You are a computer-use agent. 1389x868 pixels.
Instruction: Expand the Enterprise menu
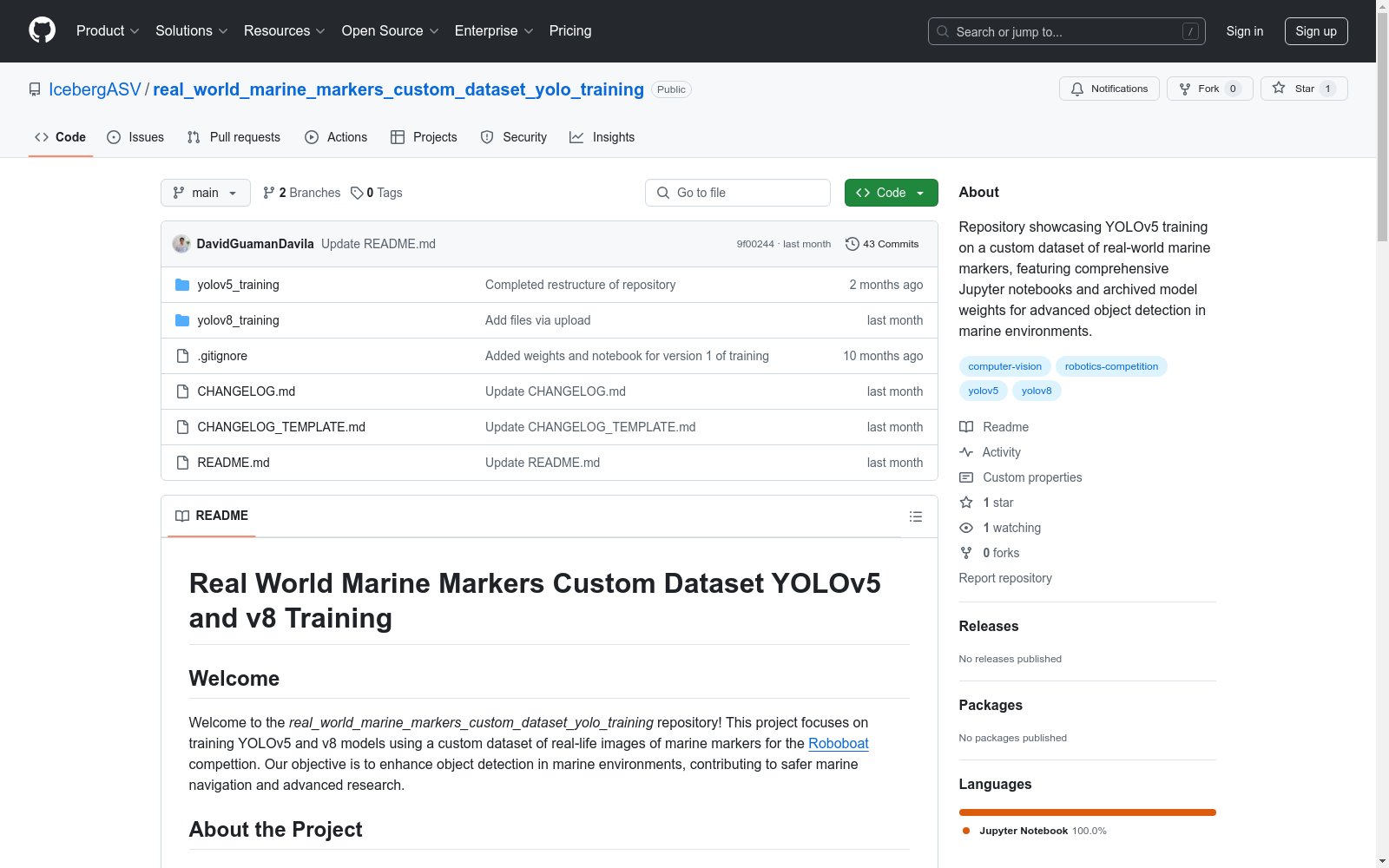click(494, 31)
